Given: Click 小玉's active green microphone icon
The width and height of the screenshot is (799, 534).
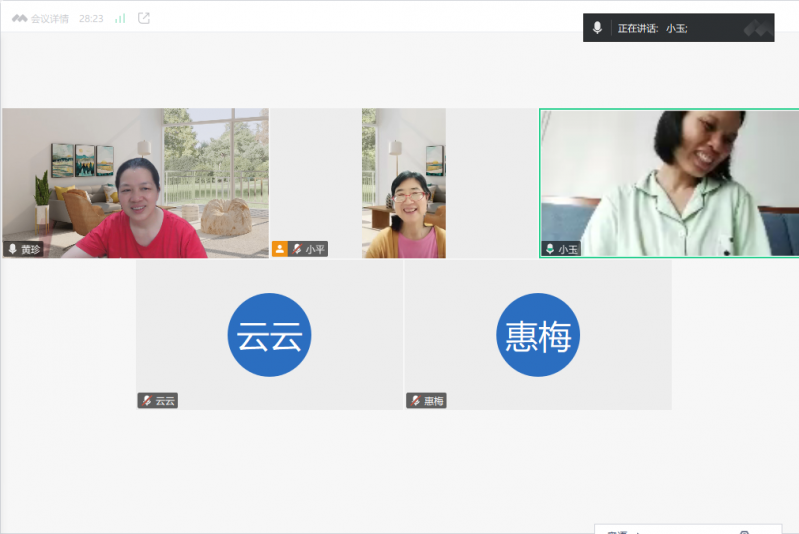Looking at the screenshot, I should click(x=549, y=249).
